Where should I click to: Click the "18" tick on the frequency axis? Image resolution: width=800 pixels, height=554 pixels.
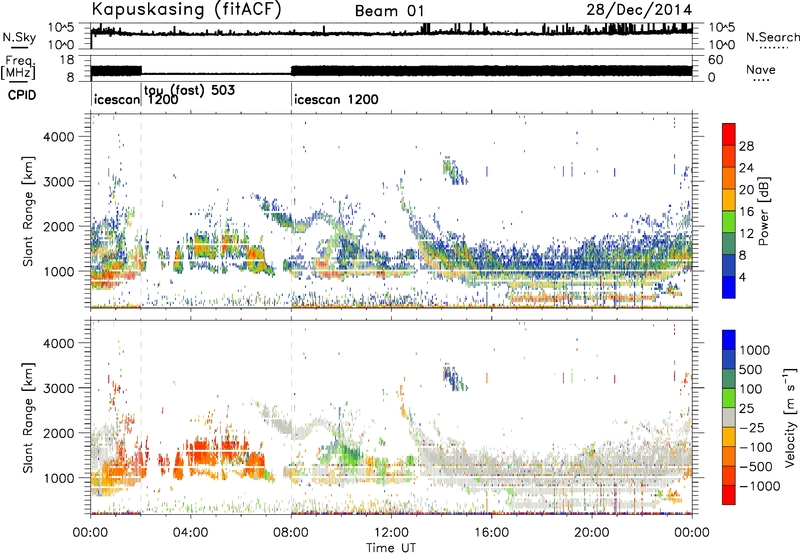[67, 60]
